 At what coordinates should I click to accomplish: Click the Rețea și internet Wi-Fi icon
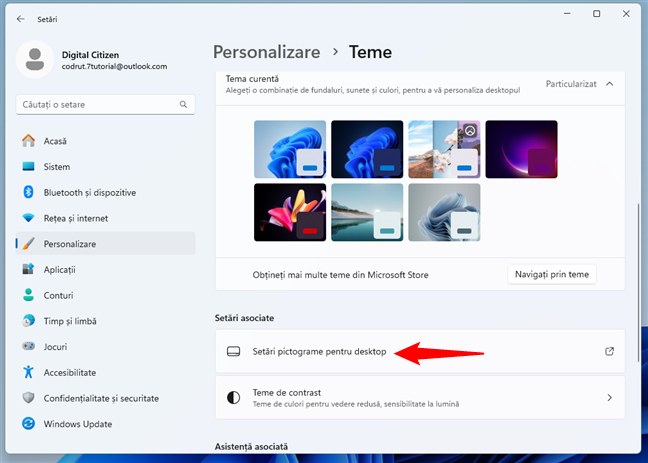(x=28, y=218)
